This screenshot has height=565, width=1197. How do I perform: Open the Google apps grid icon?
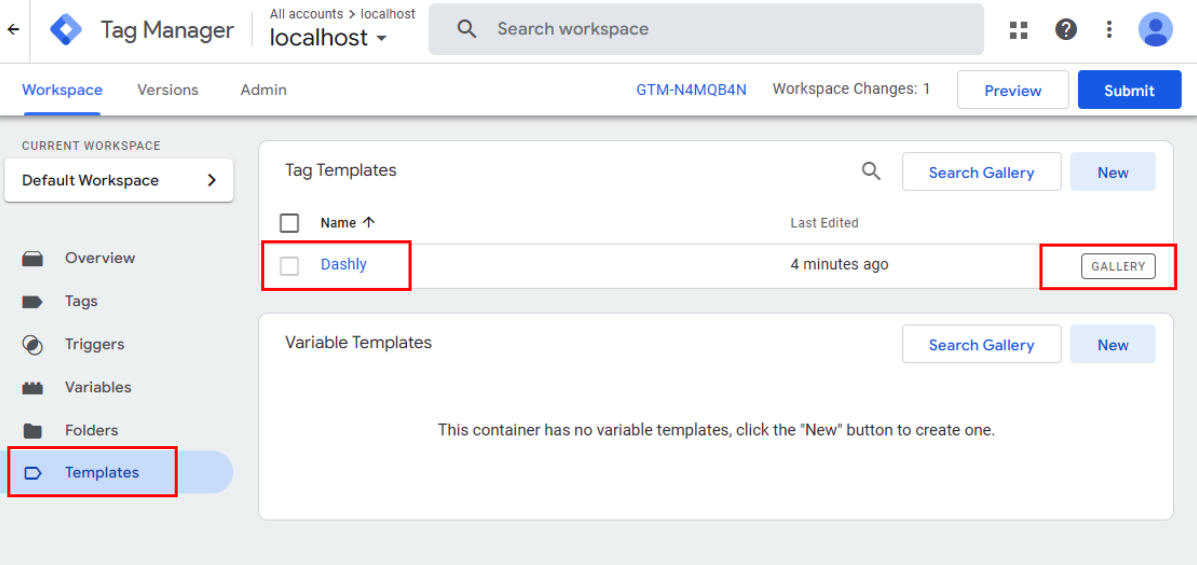point(1018,30)
